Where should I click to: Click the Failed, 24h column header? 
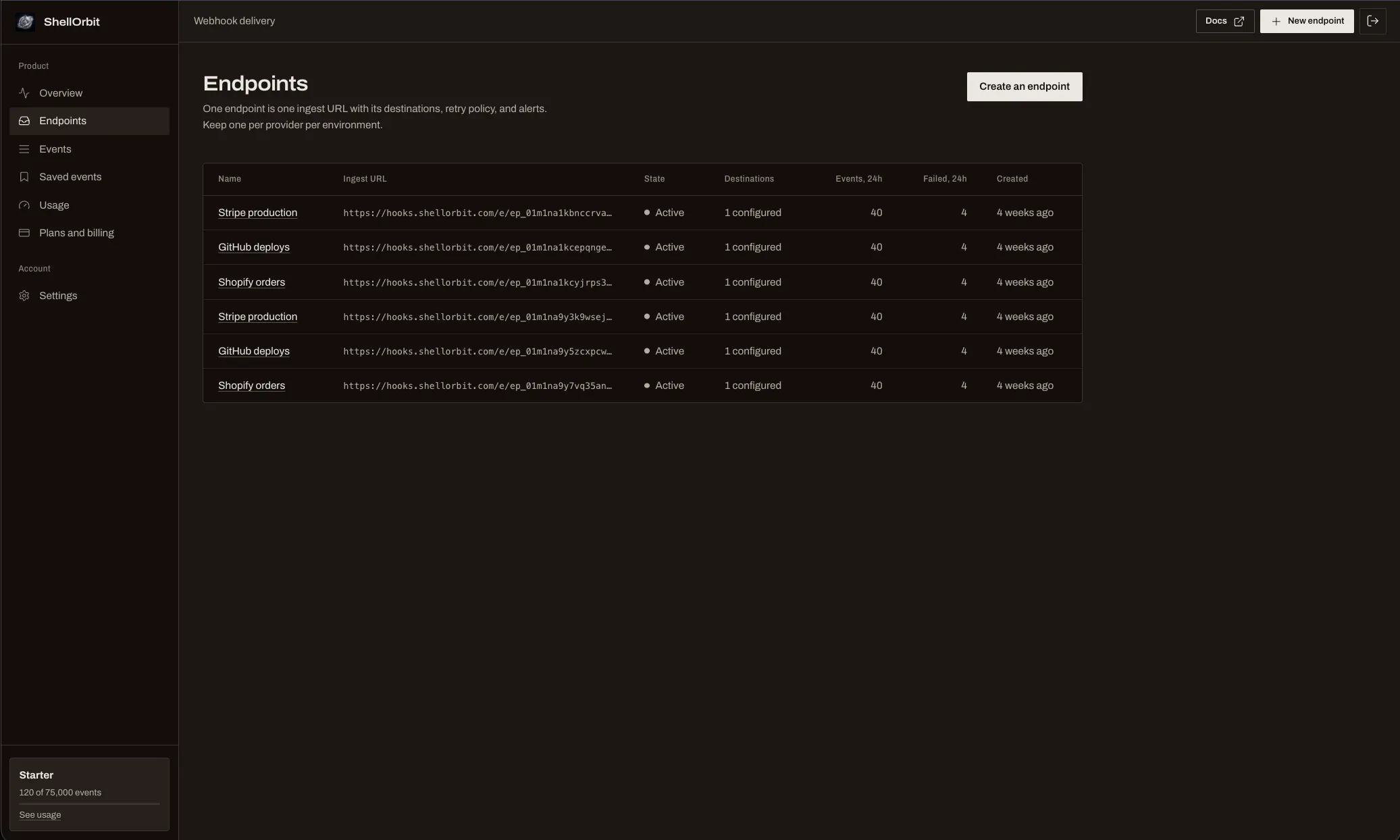945,179
